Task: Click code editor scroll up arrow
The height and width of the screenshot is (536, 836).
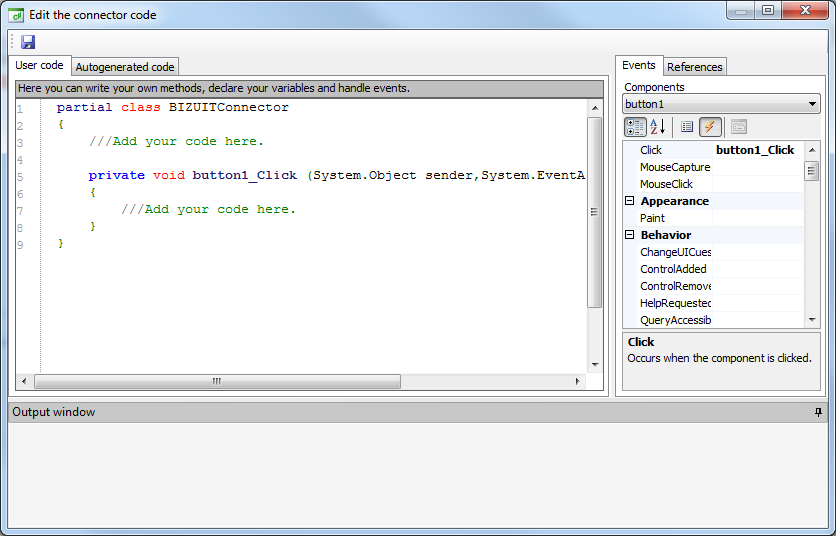Action: pos(595,108)
